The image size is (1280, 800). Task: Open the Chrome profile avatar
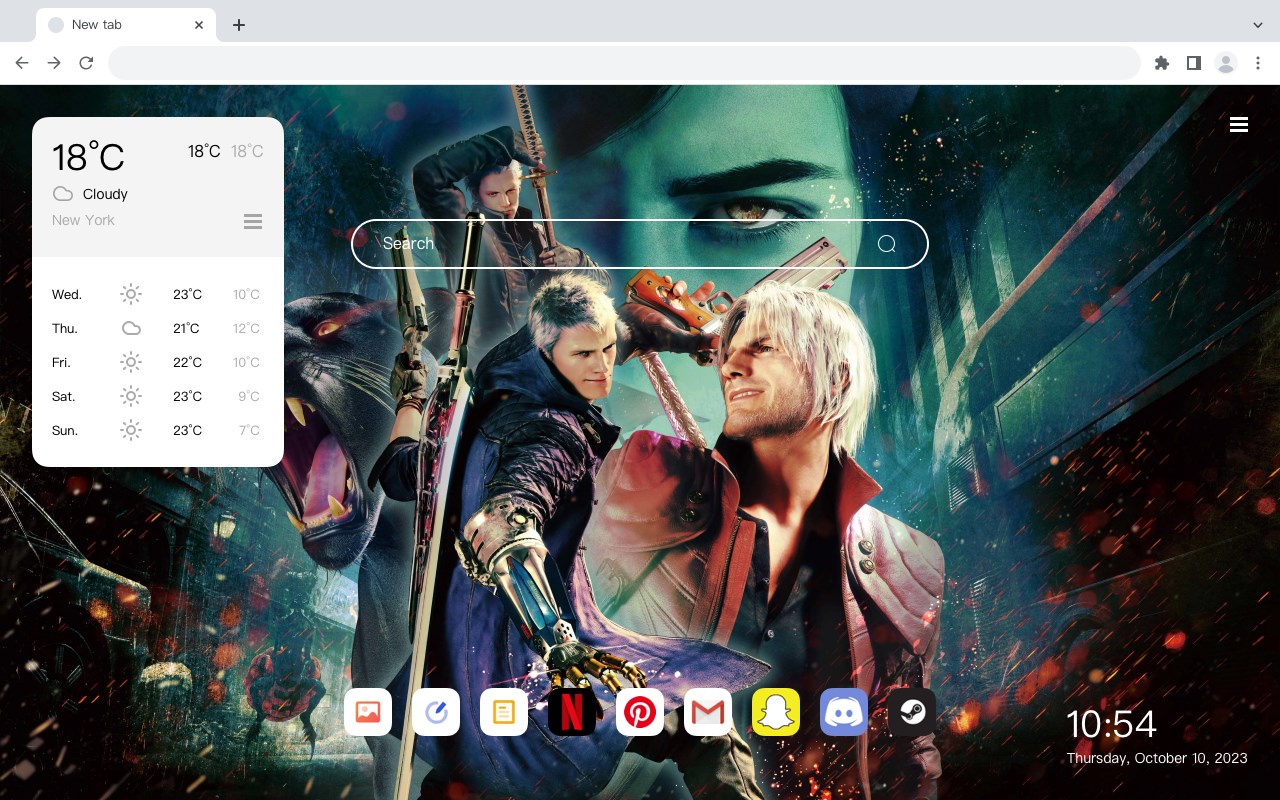tap(1226, 63)
